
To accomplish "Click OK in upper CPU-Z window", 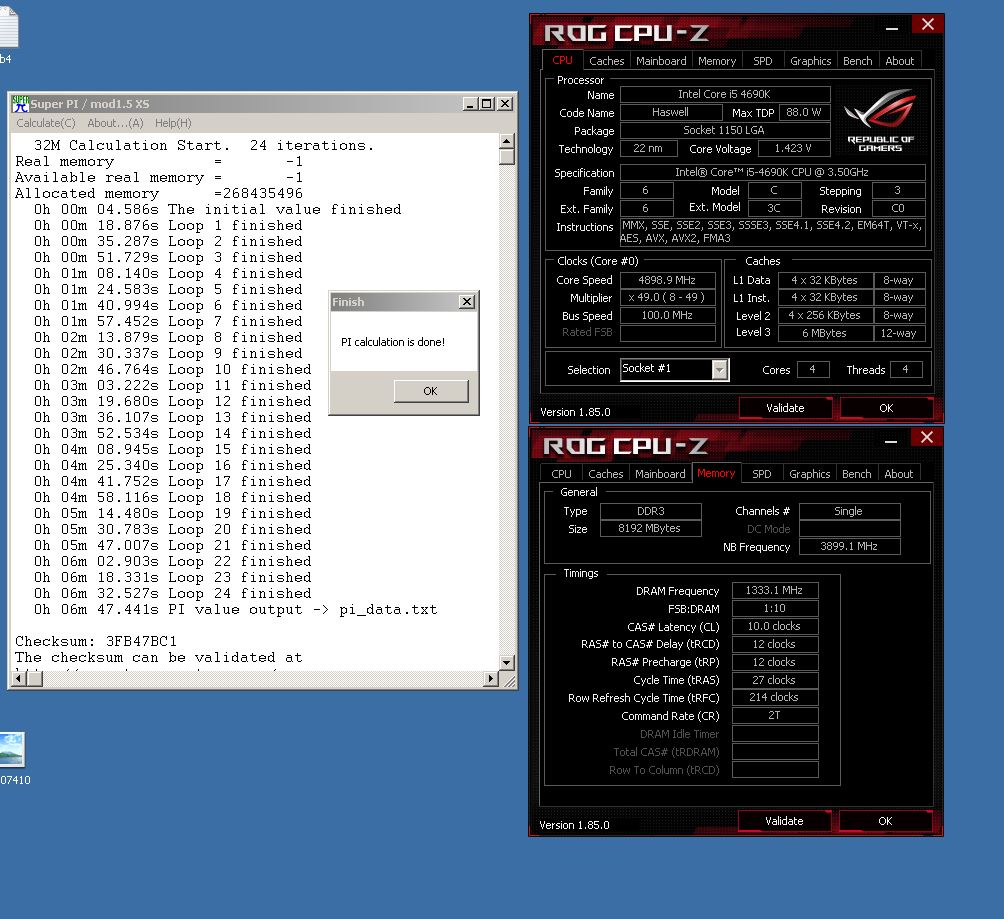I will 886,408.
